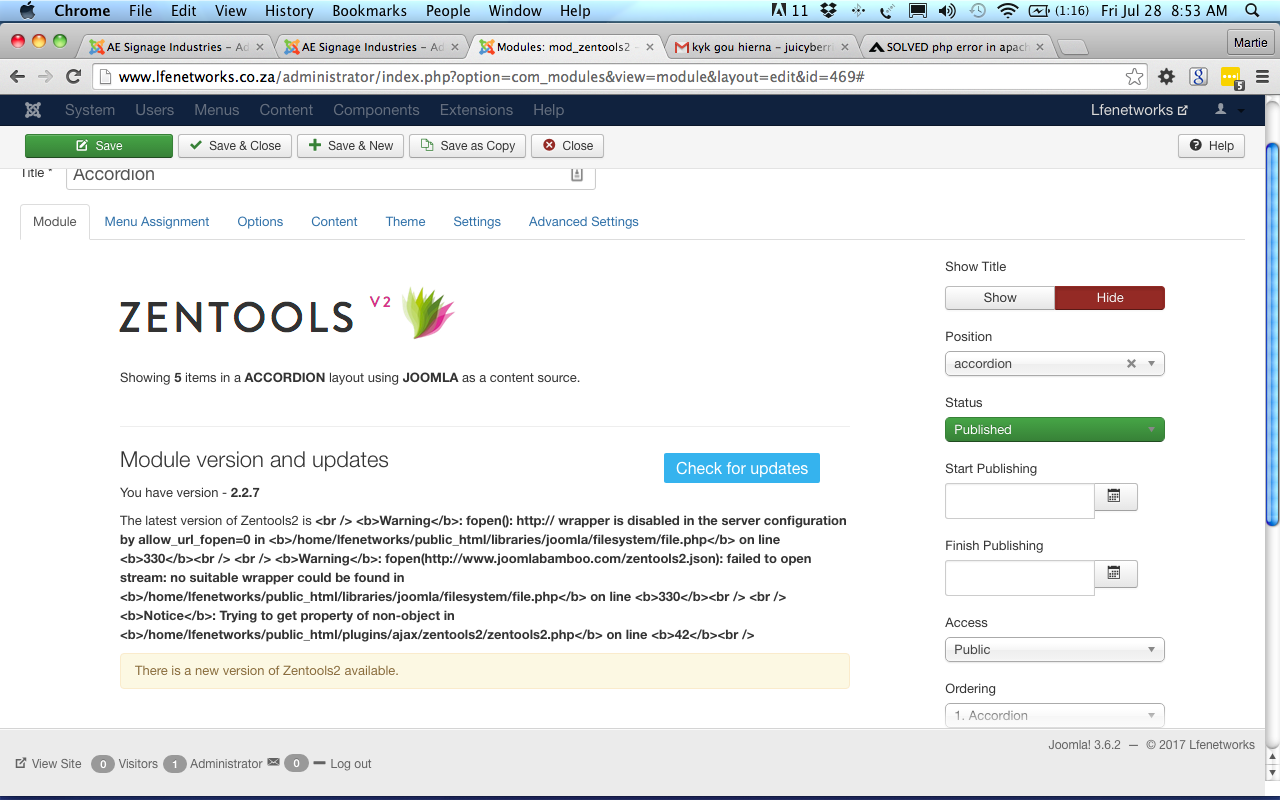
Task: Bookmark this page with the star
Action: click(1134, 77)
